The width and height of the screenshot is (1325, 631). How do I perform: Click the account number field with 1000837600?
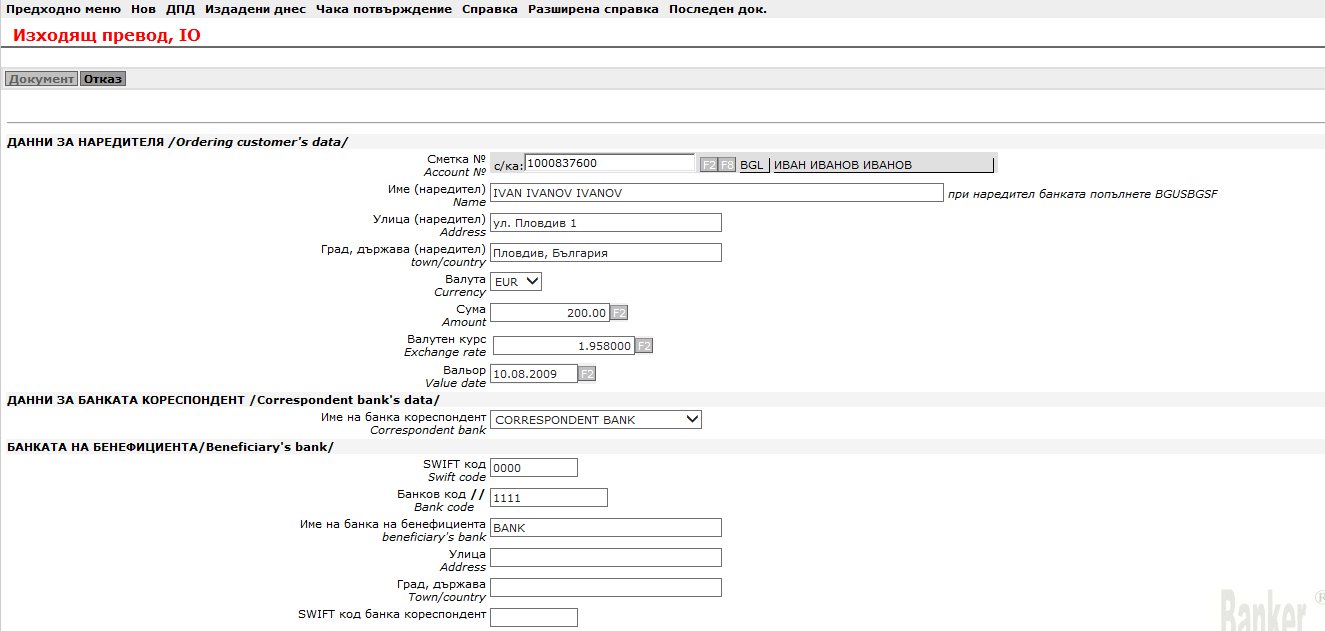pos(609,163)
